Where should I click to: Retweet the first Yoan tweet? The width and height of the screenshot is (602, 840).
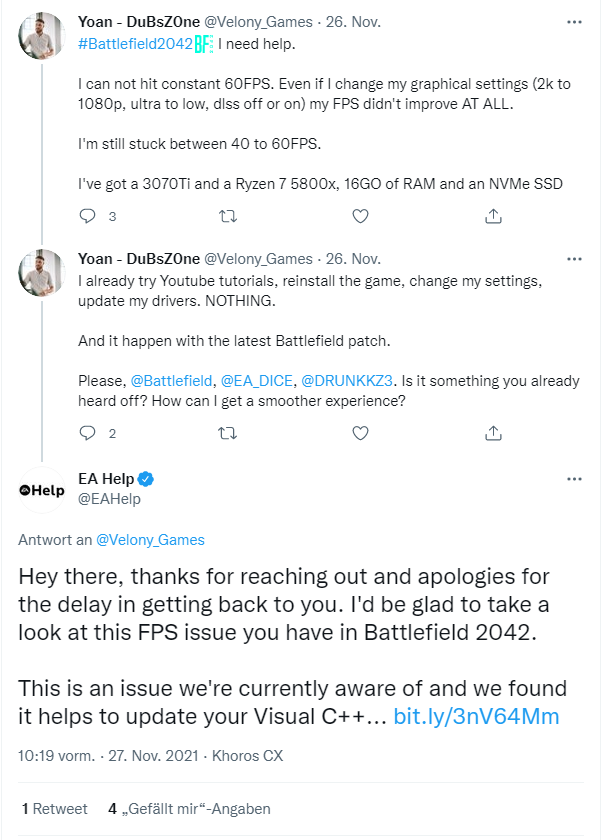tap(227, 216)
